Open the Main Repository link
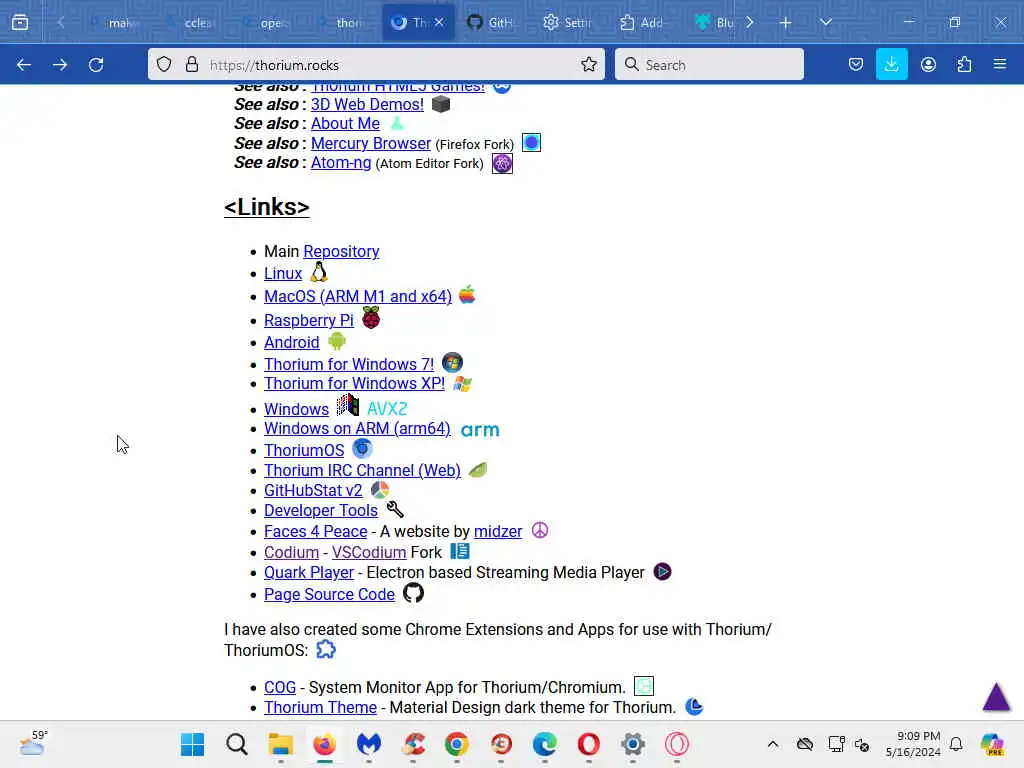The image size is (1024, 768). click(x=341, y=251)
